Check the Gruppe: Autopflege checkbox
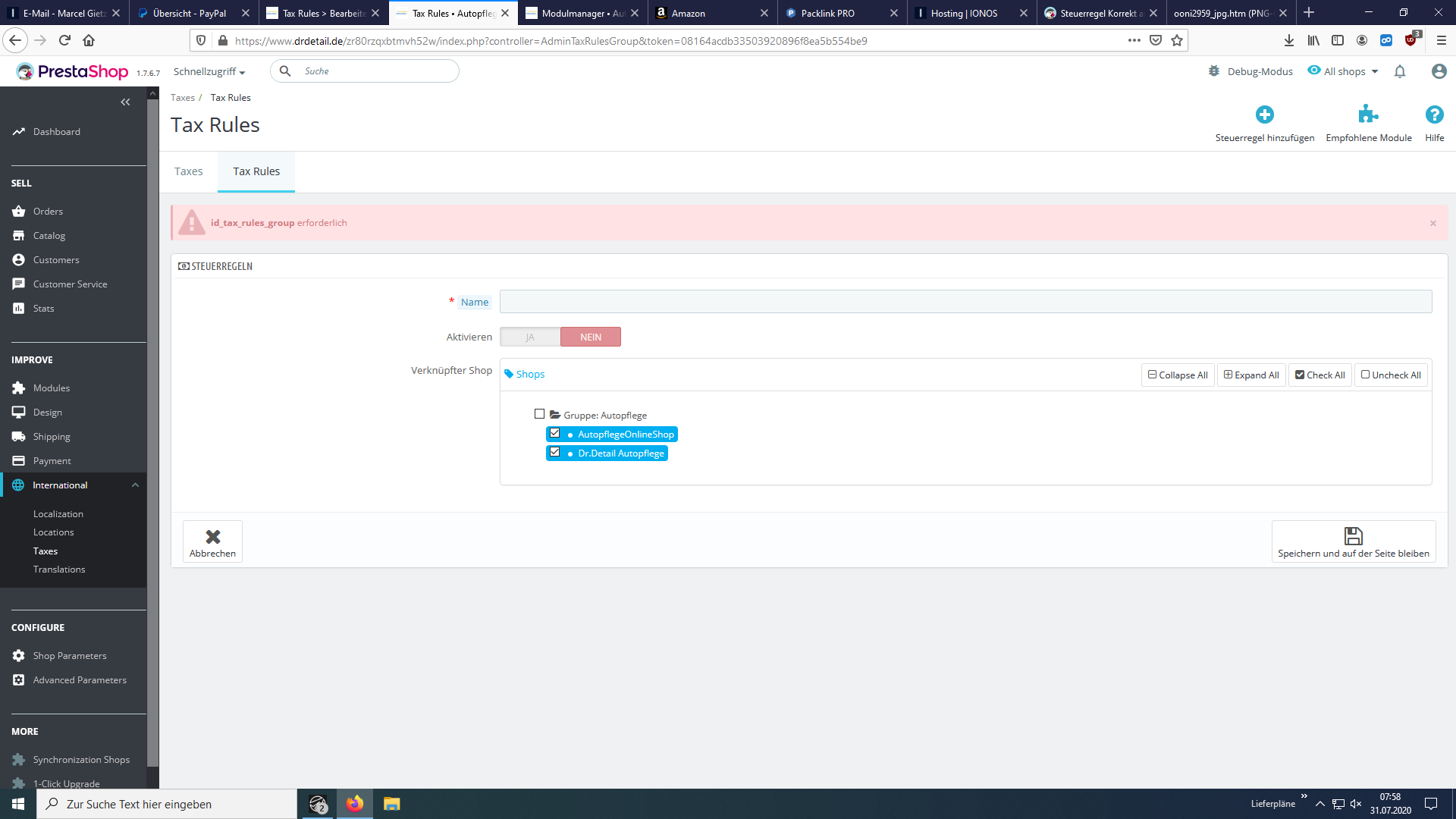Image resolution: width=1456 pixels, height=819 pixels. pyautogui.click(x=539, y=413)
